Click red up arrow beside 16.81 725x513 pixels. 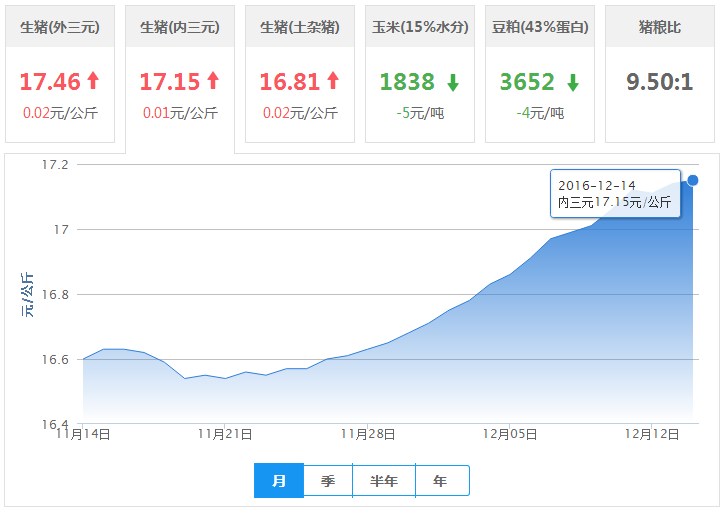tap(332, 82)
